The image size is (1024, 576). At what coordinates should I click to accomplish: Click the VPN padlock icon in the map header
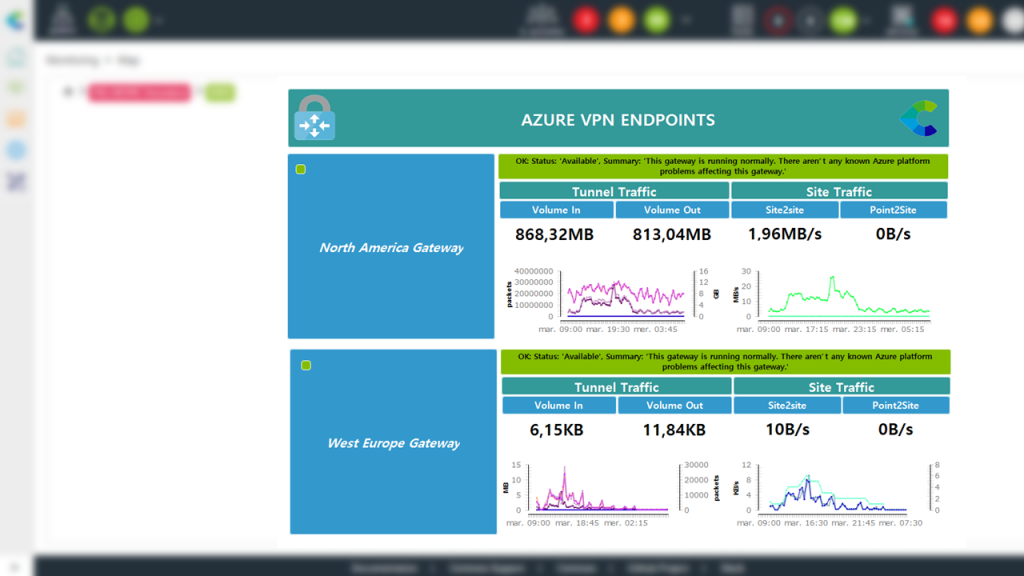[x=315, y=118]
